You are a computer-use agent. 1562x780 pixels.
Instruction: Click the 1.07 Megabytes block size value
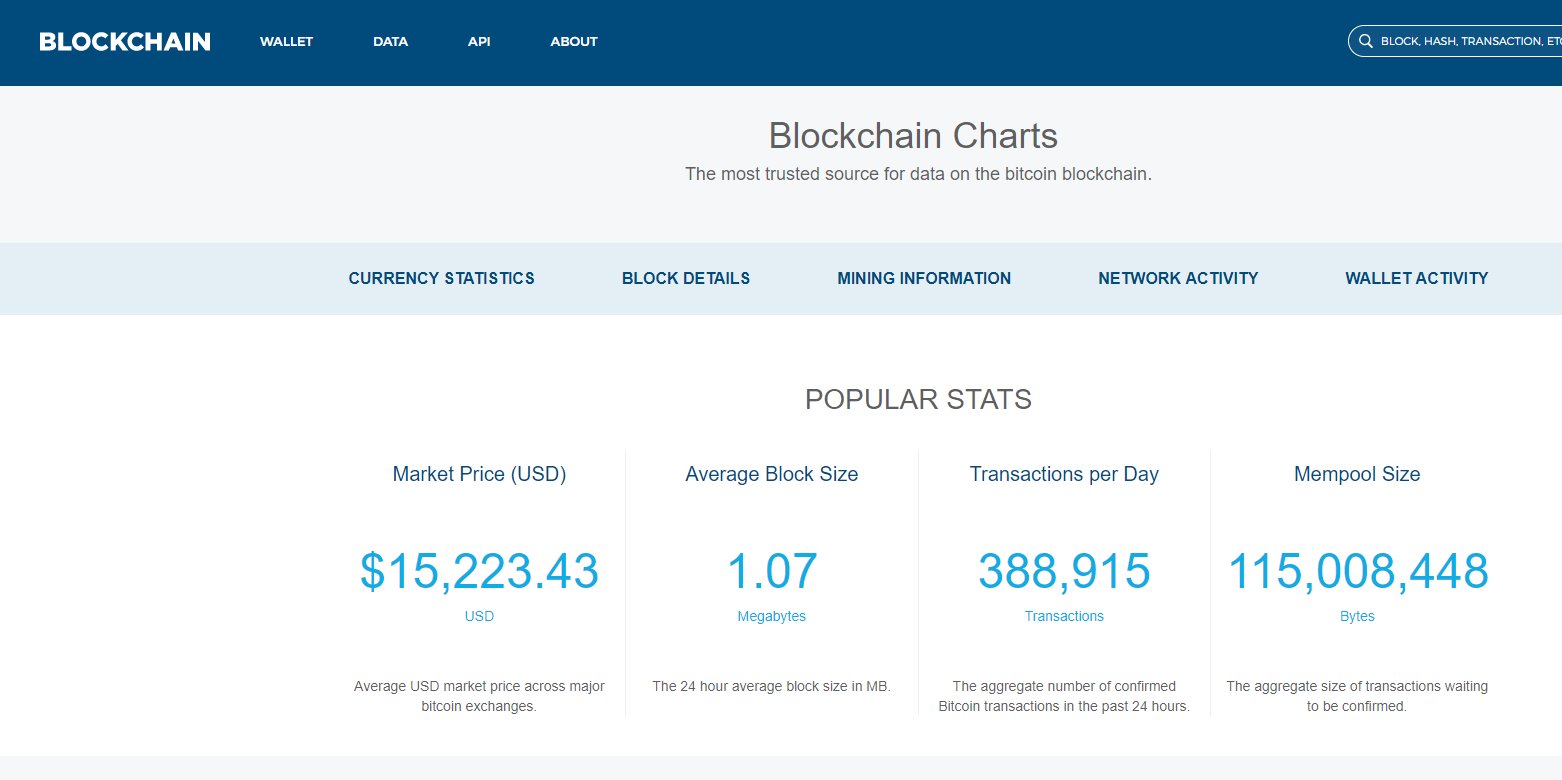pyautogui.click(x=771, y=572)
